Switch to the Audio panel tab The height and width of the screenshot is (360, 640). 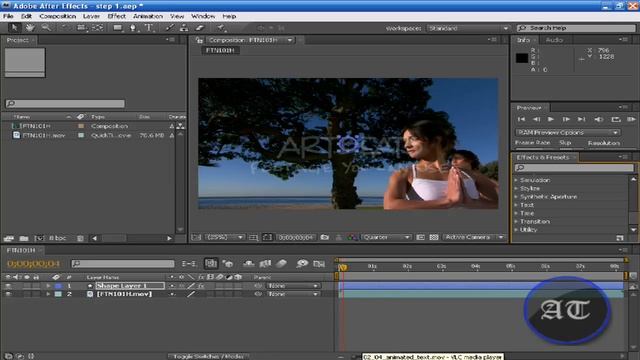(554, 40)
